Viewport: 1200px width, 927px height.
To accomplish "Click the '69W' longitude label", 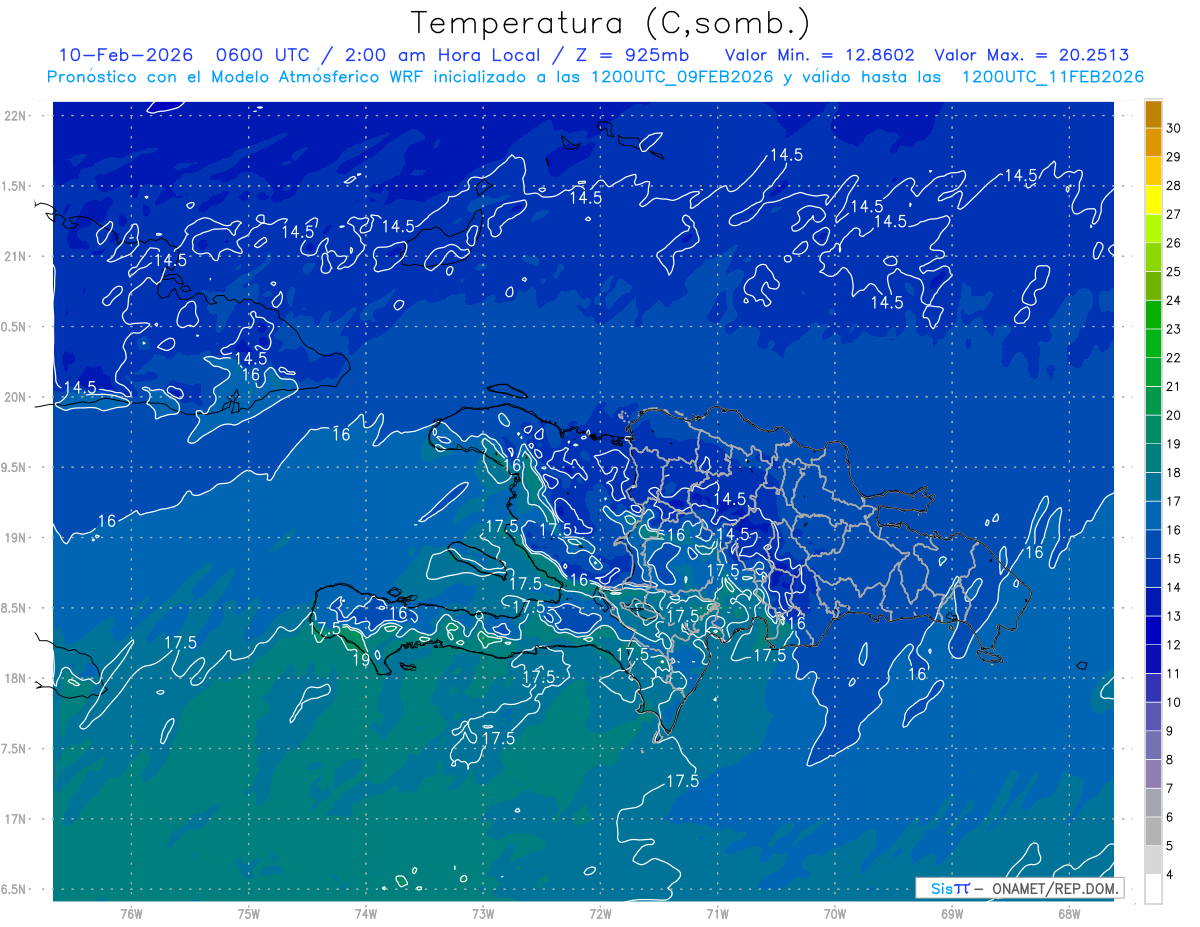I will click(x=951, y=914).
